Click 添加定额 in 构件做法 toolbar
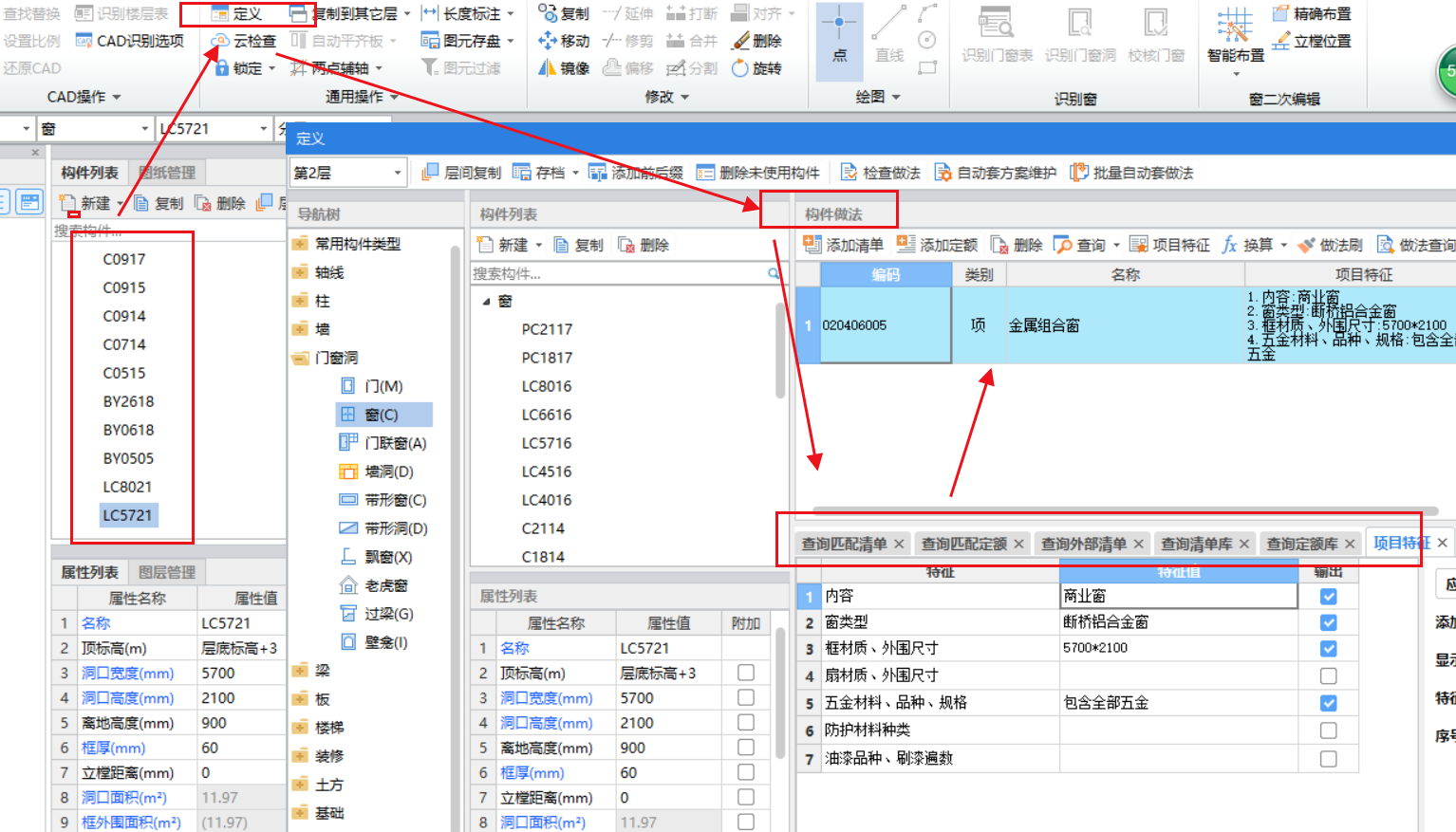The width and height of the screenshot is (1456, 832). 937,245
